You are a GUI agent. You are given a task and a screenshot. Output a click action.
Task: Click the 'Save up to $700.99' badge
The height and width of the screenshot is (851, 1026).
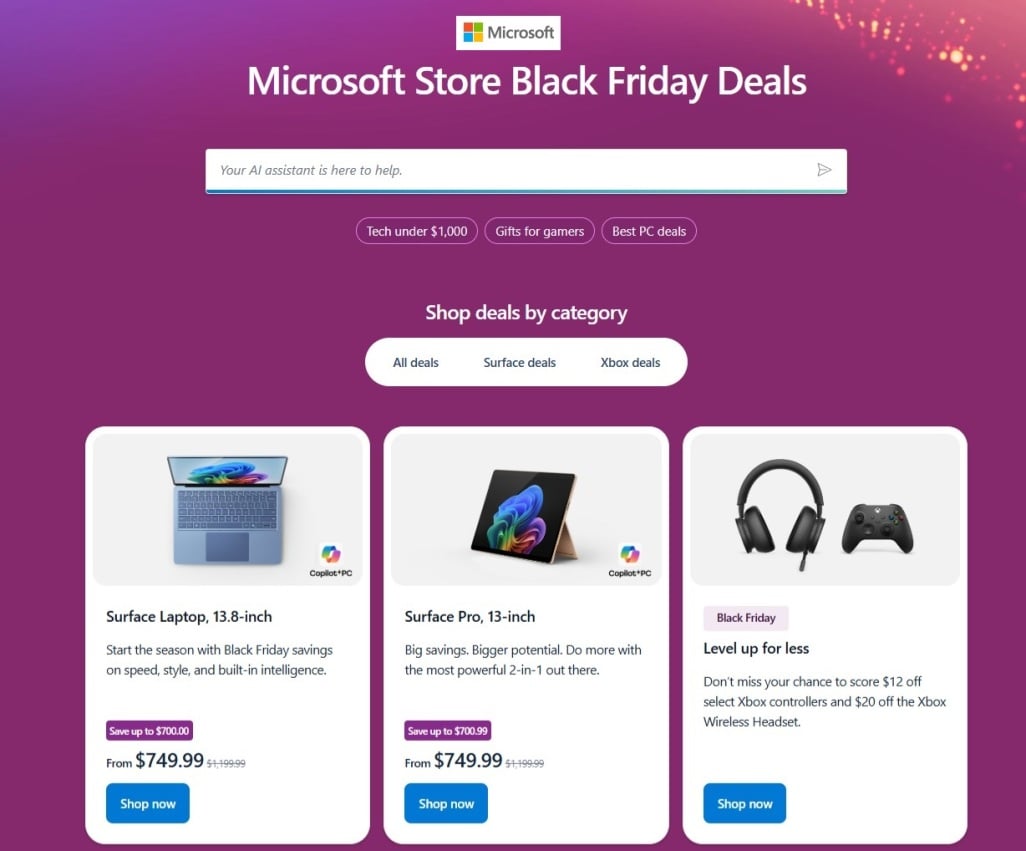pos(447,731)
